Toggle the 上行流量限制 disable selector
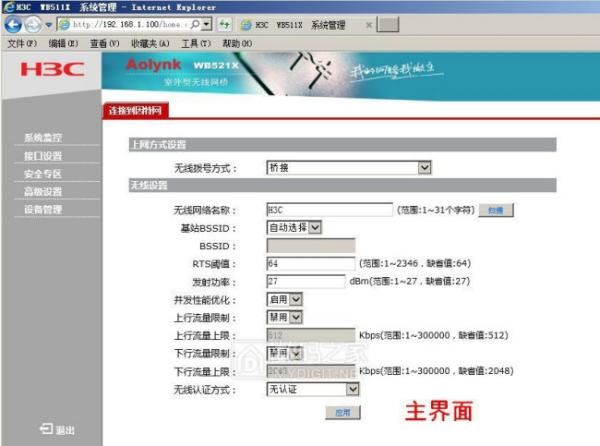The image size is (600, 446). [283, 317]
